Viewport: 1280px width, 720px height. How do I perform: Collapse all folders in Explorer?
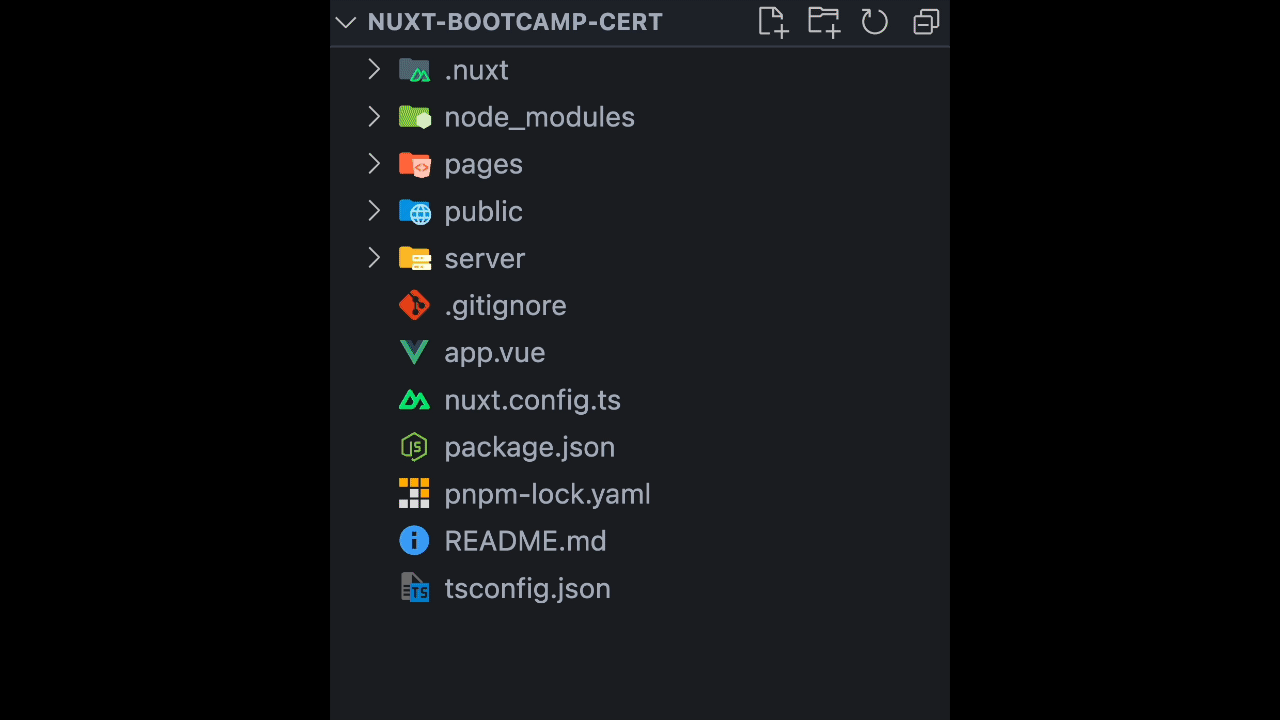[926, 22]
